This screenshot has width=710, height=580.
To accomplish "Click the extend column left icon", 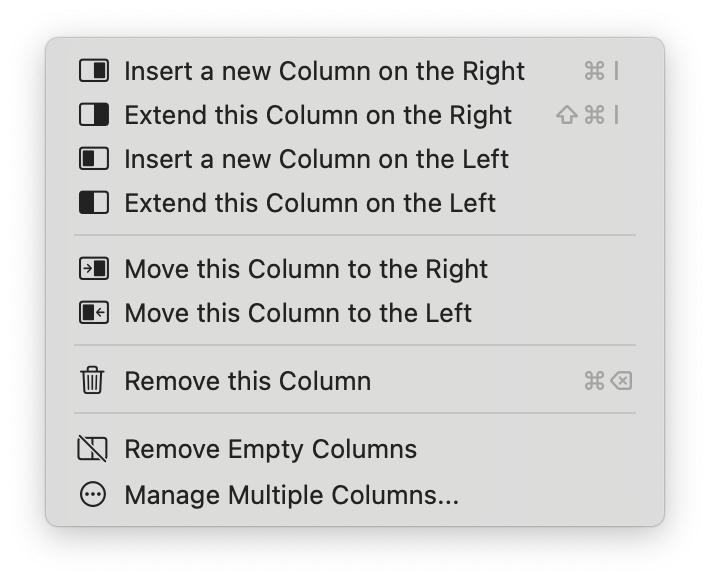I will click(x=94, y=202).
